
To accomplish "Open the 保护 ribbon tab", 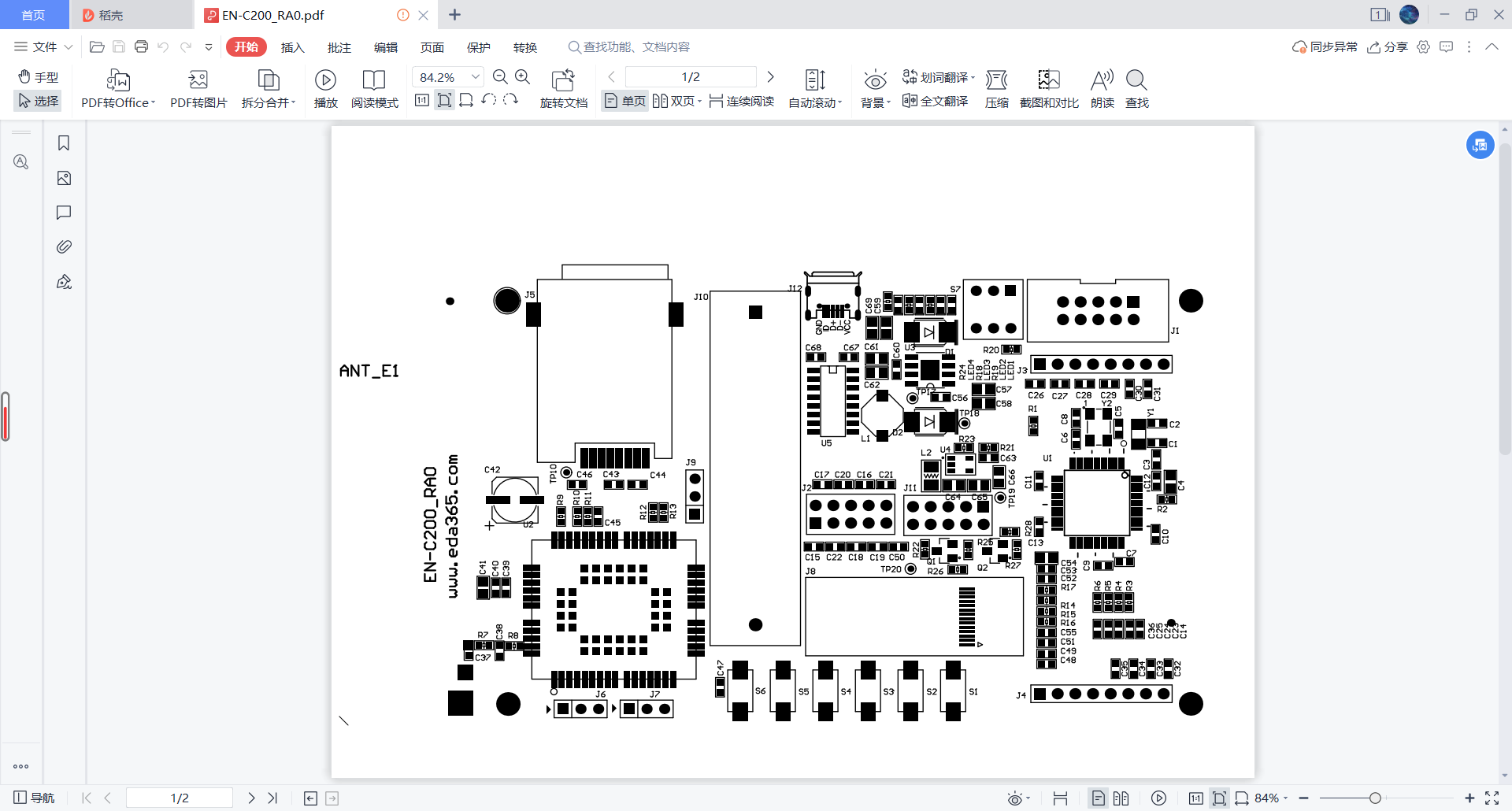I will [479, 47].
